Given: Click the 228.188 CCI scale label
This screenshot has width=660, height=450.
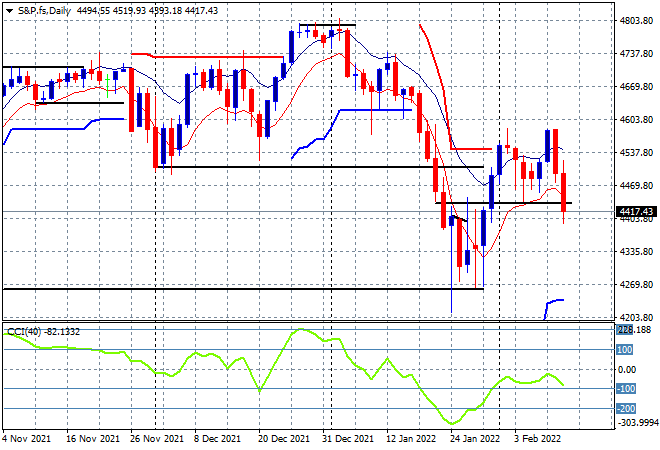Looking at the screenshot, I should [x=635, y=330].
